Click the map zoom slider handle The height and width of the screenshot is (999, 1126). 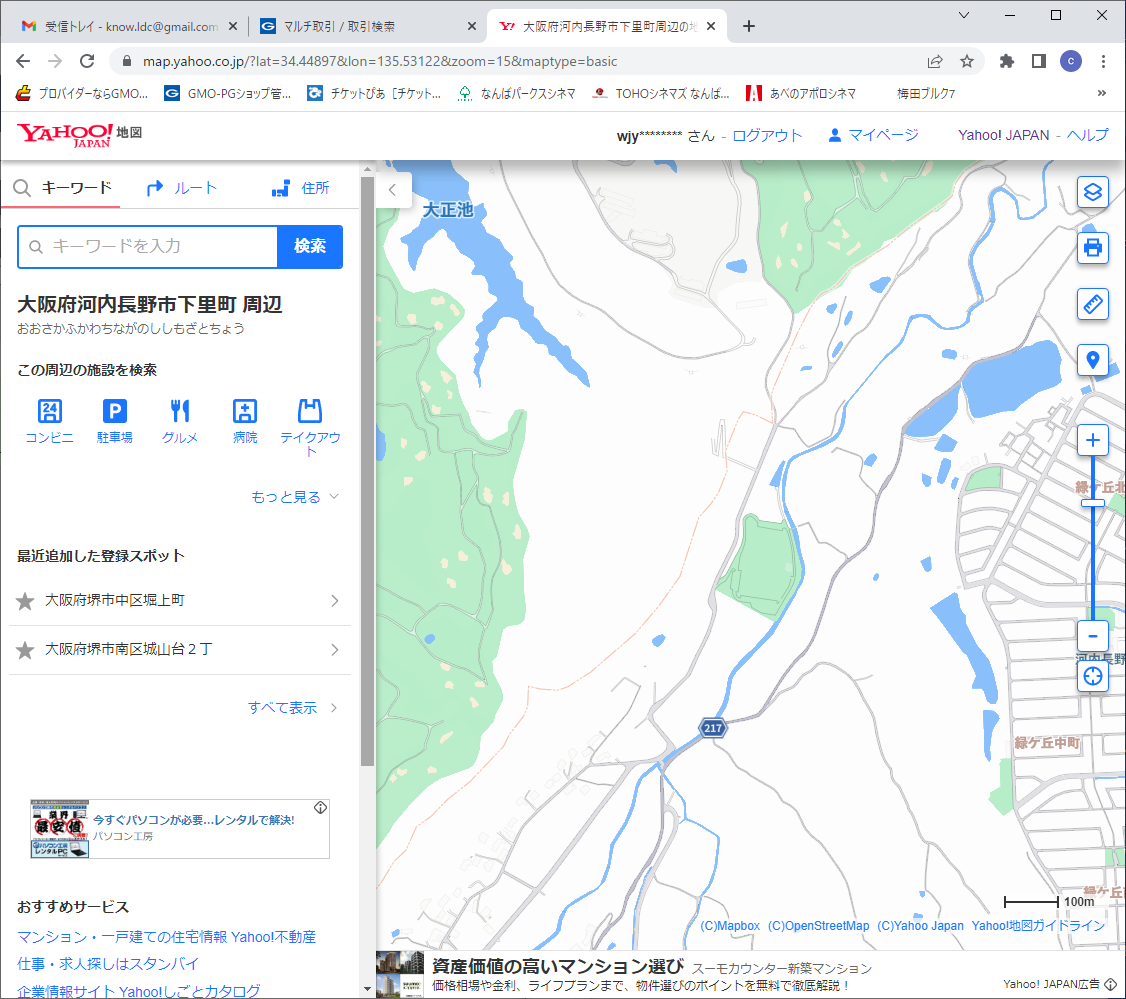[x=1093, y=503]
